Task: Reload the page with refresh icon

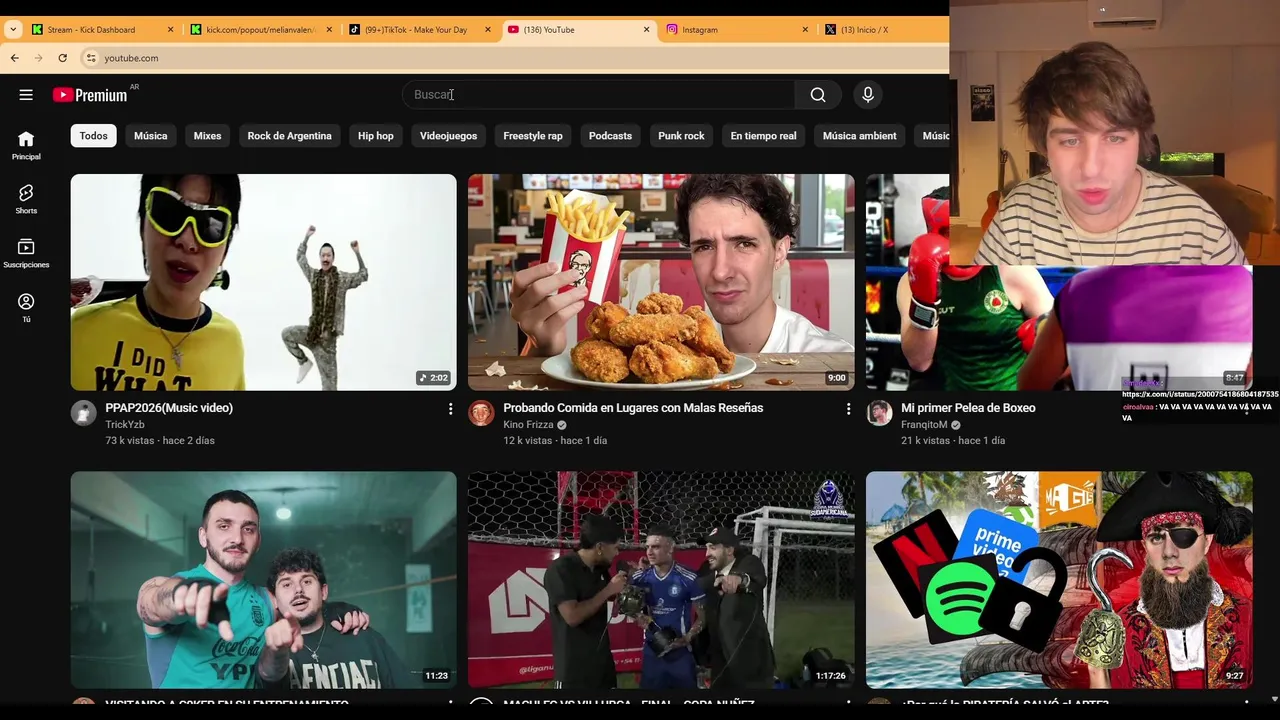Action: [x=63, y=58]
